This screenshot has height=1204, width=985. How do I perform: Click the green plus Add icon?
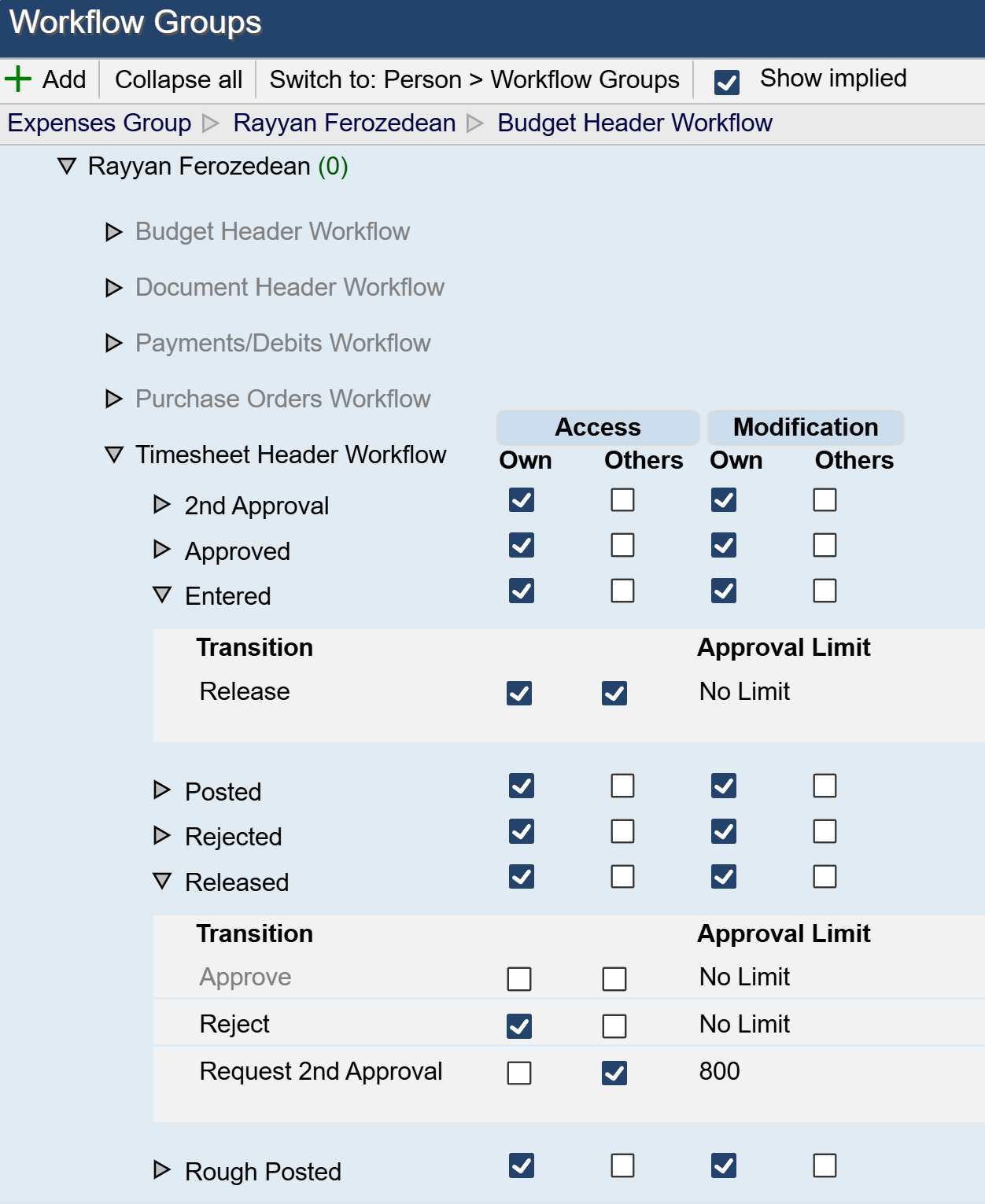pos(18,79)
